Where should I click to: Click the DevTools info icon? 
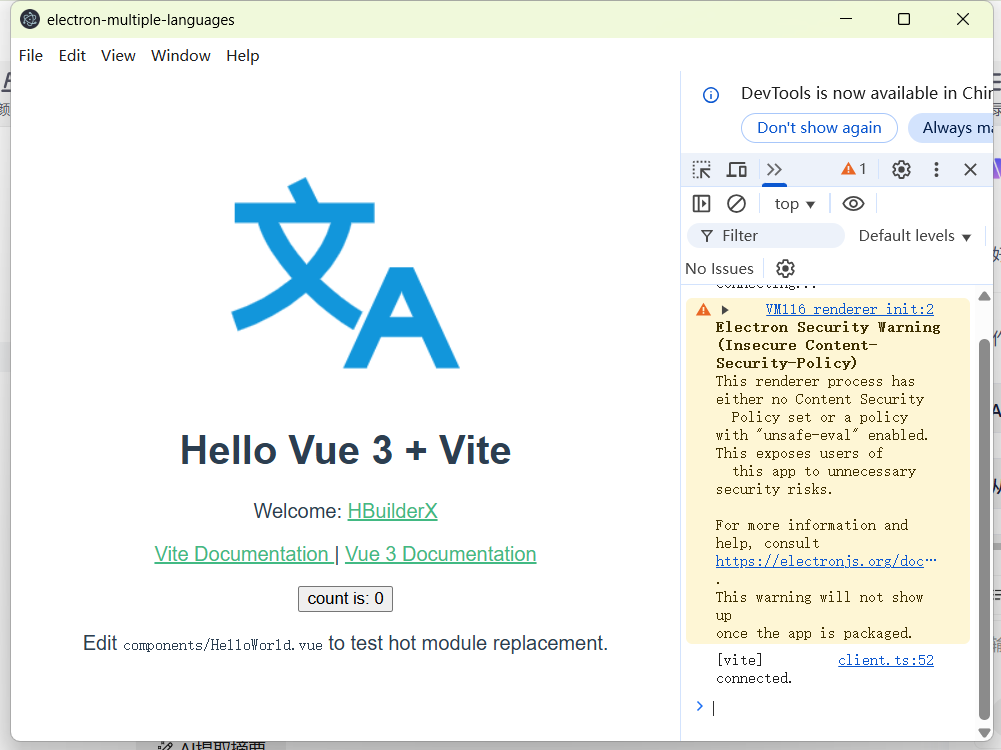(711, 95)
